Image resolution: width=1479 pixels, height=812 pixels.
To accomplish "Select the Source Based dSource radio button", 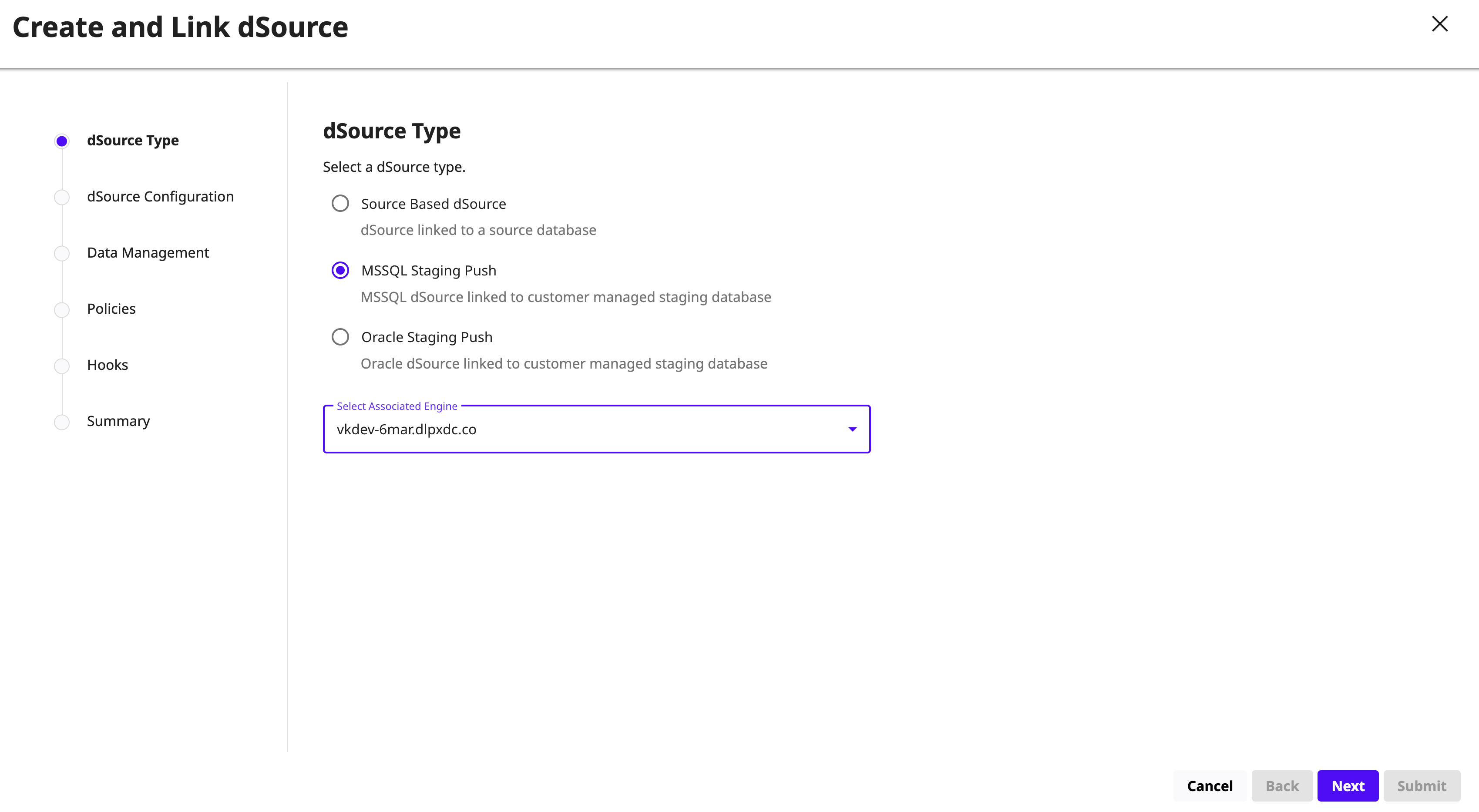I will [340, 203].
